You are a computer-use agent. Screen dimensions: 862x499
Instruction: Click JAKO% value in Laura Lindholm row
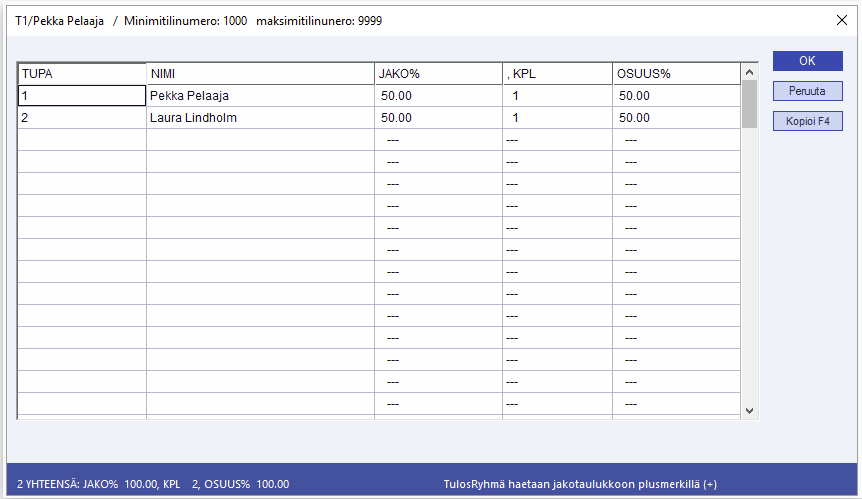(438, 118)
